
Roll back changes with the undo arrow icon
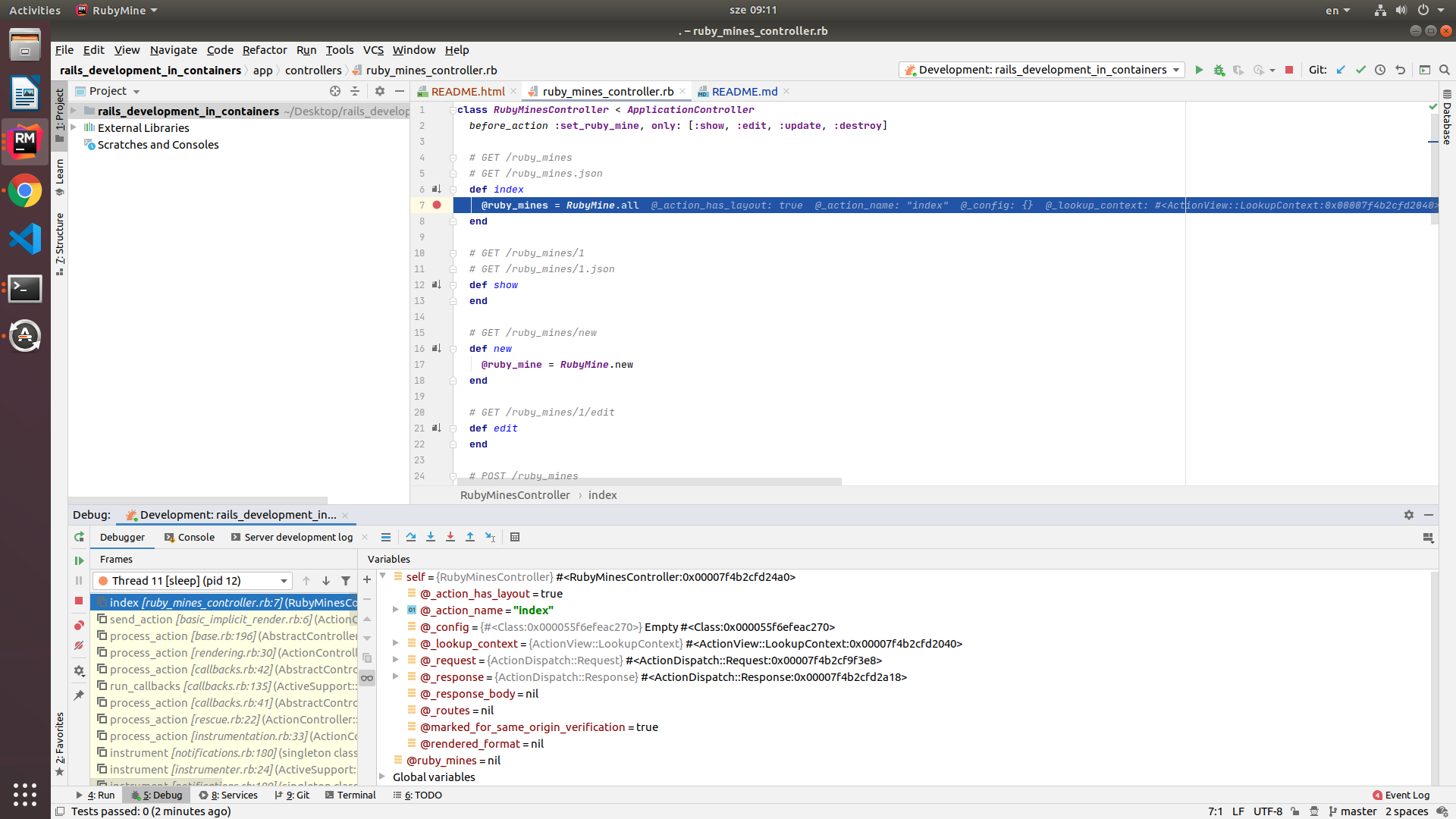click(1400, 70)
